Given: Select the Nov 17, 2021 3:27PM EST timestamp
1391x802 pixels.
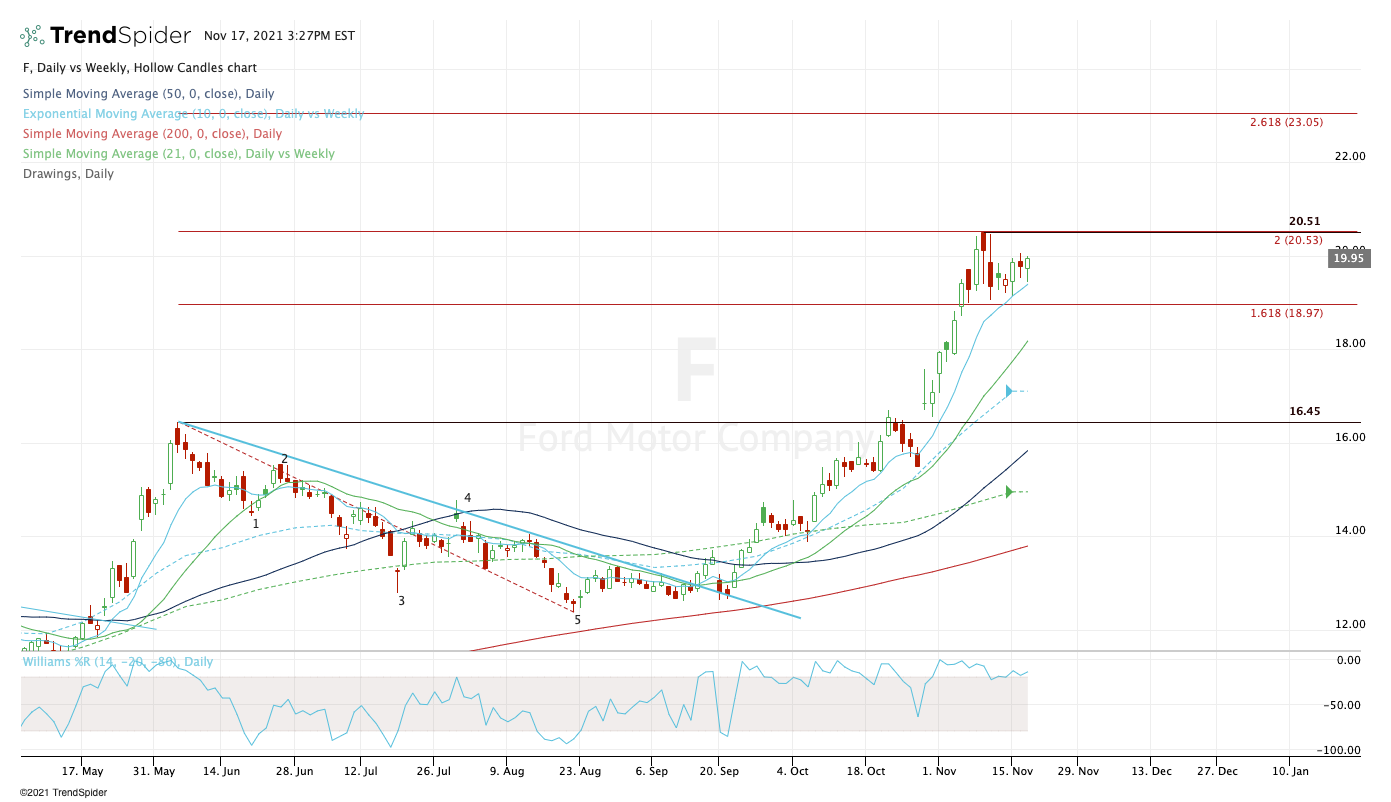Looking at the screenshot, I should [279, 36].
